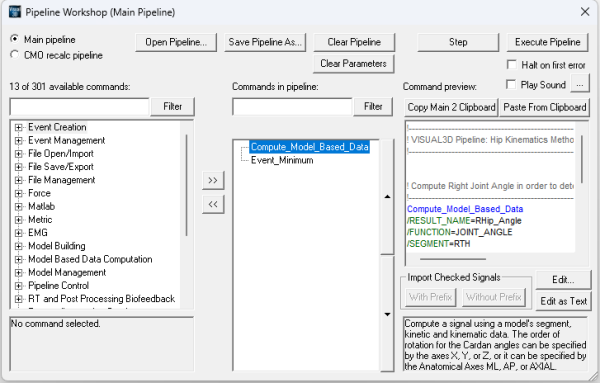Viewport: 600px width, 383px height.
Task: Click the add-to-pipeline >> arrow button
Action: point(213,180)
